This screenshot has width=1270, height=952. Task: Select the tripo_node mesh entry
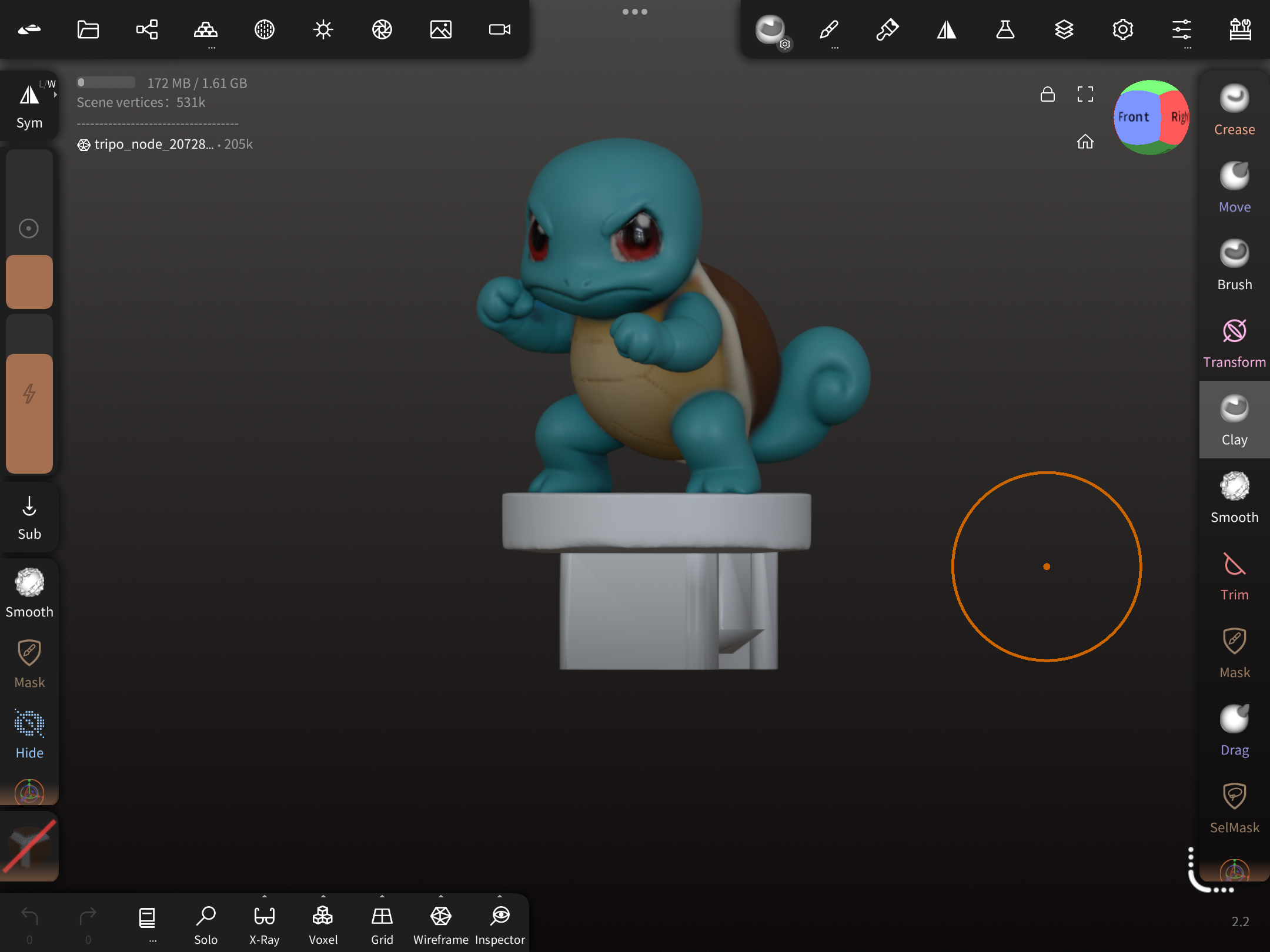pos(154,145)
